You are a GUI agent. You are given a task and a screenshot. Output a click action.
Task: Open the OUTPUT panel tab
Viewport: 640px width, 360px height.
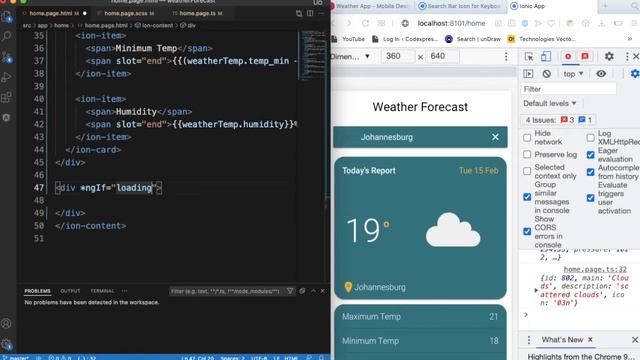tap(70, 291)
